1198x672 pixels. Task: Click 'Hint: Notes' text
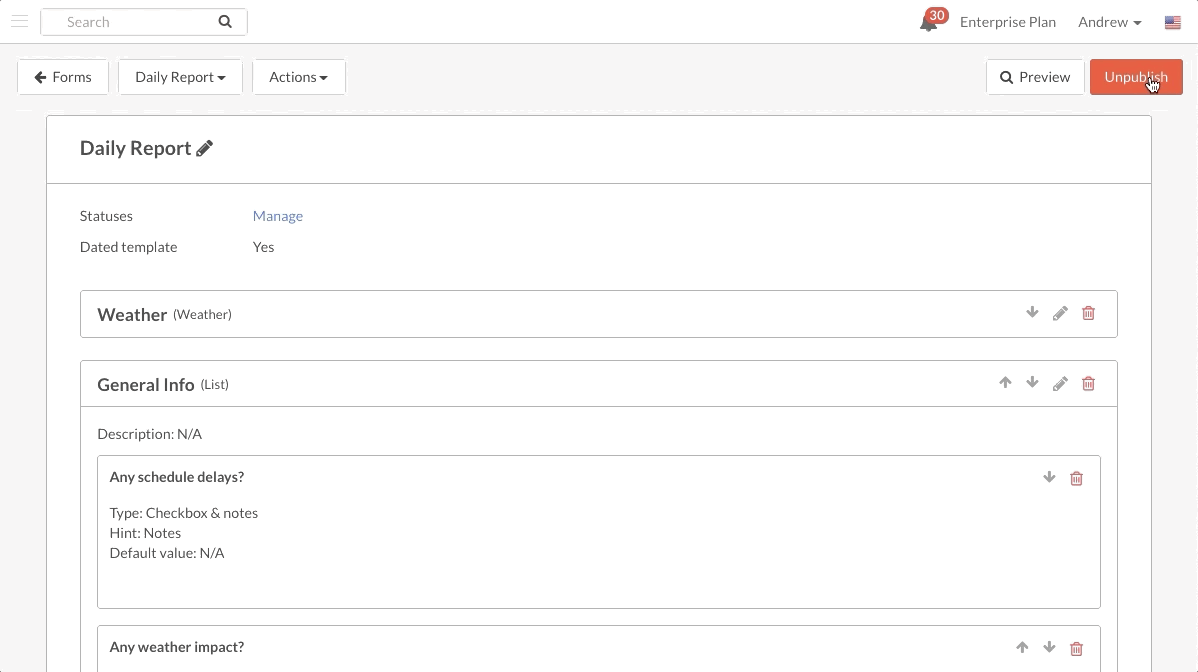[145, 533]
